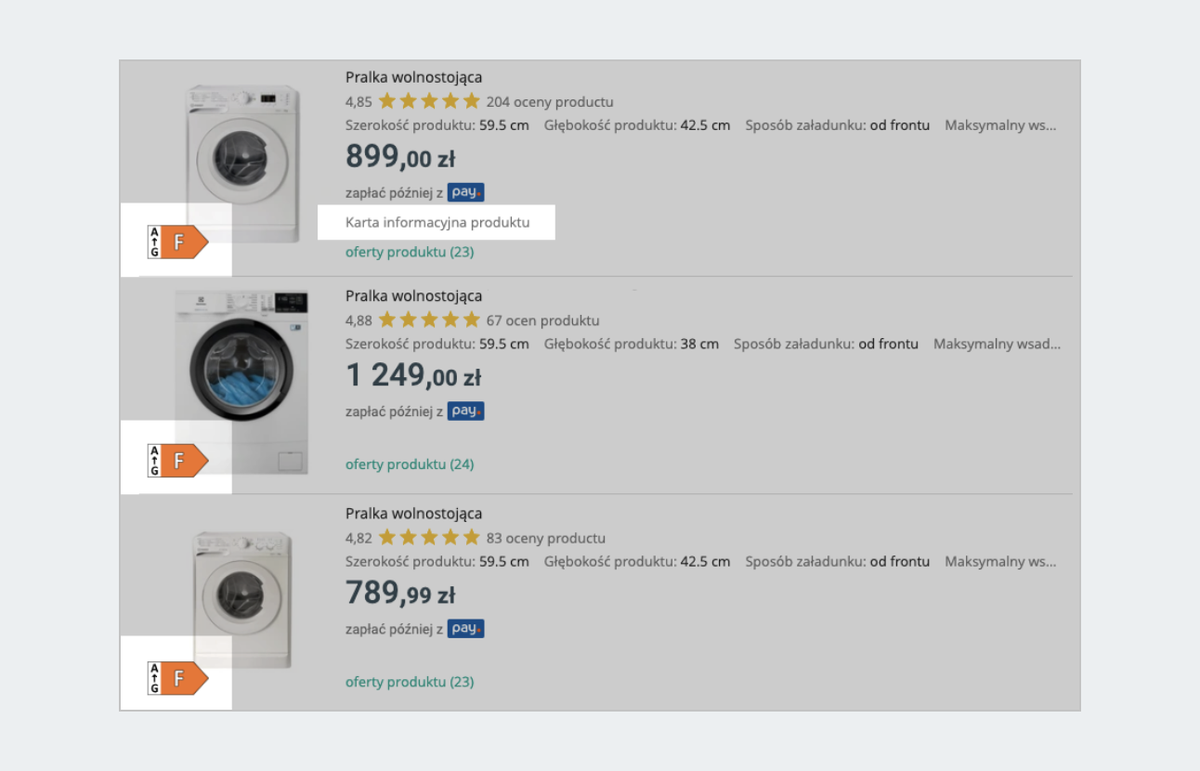Screen dimensions: 1200x771
Task: Click the star rating next to 4,85
Action: click(x=429, y=102)
